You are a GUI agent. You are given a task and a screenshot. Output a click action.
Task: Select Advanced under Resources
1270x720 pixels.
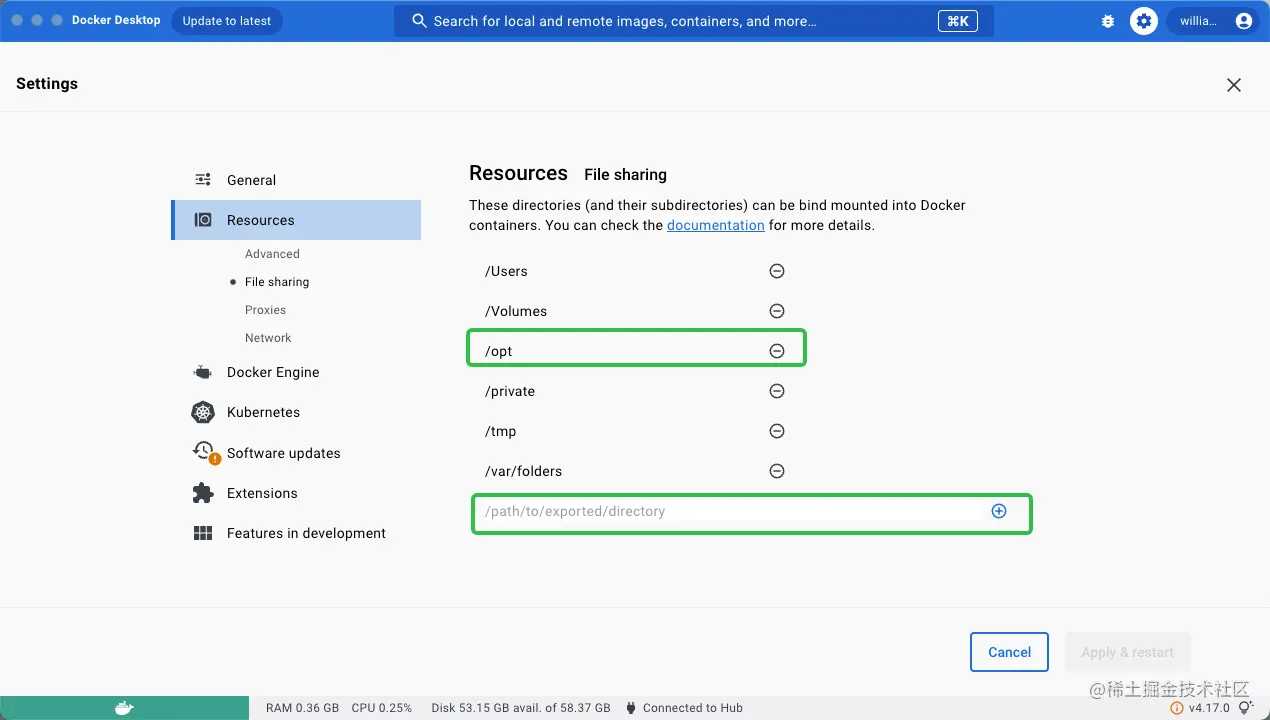(272, 254)
